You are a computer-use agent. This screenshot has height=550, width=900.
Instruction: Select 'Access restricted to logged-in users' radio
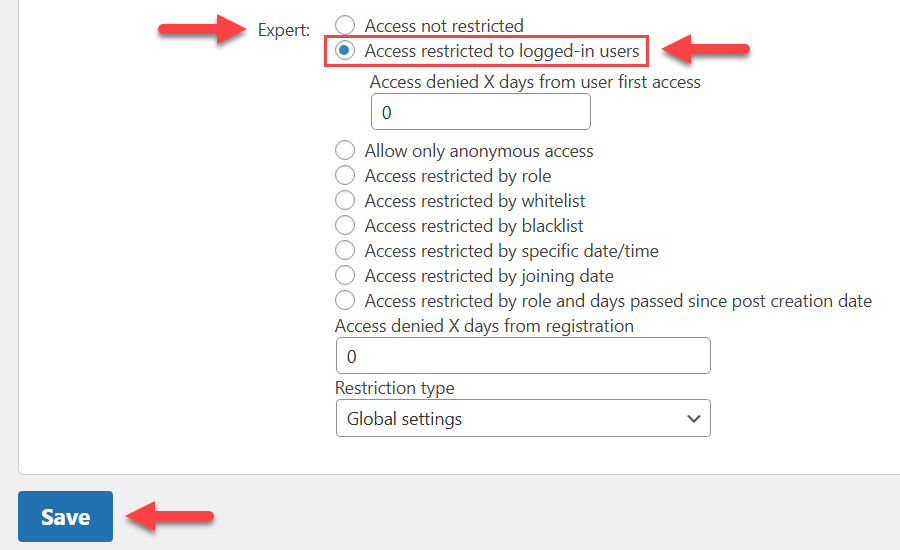tap(345, 51)
